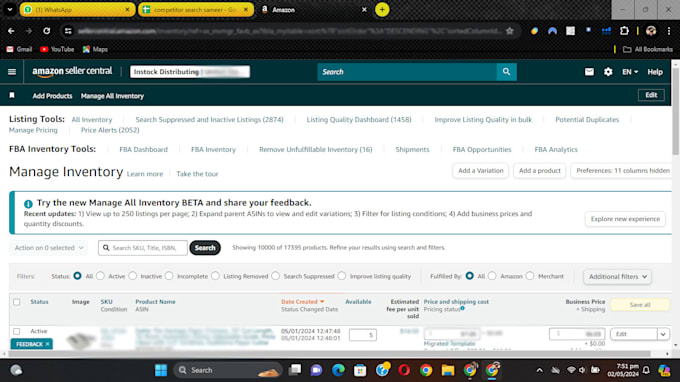Open Manage All Inventory menu item
680x382 pixels.
click(x=112, y=96)
